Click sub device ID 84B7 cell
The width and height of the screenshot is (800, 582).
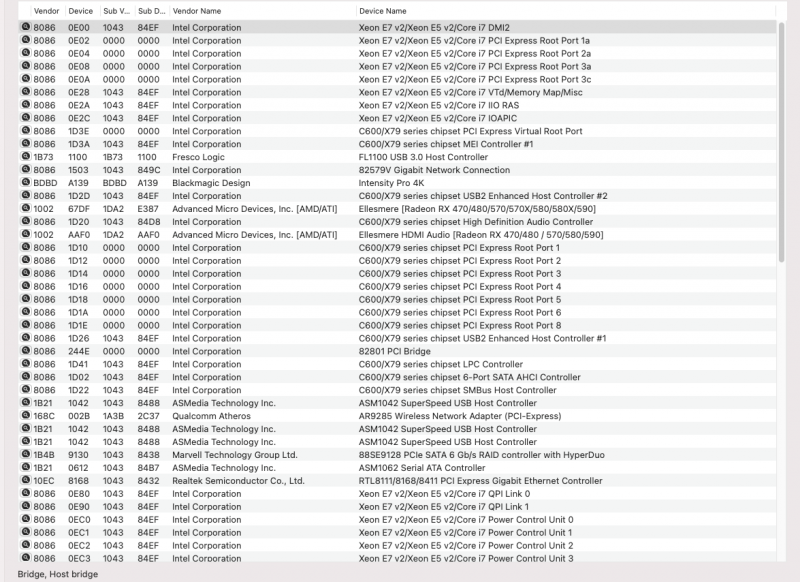coord(148,468)
